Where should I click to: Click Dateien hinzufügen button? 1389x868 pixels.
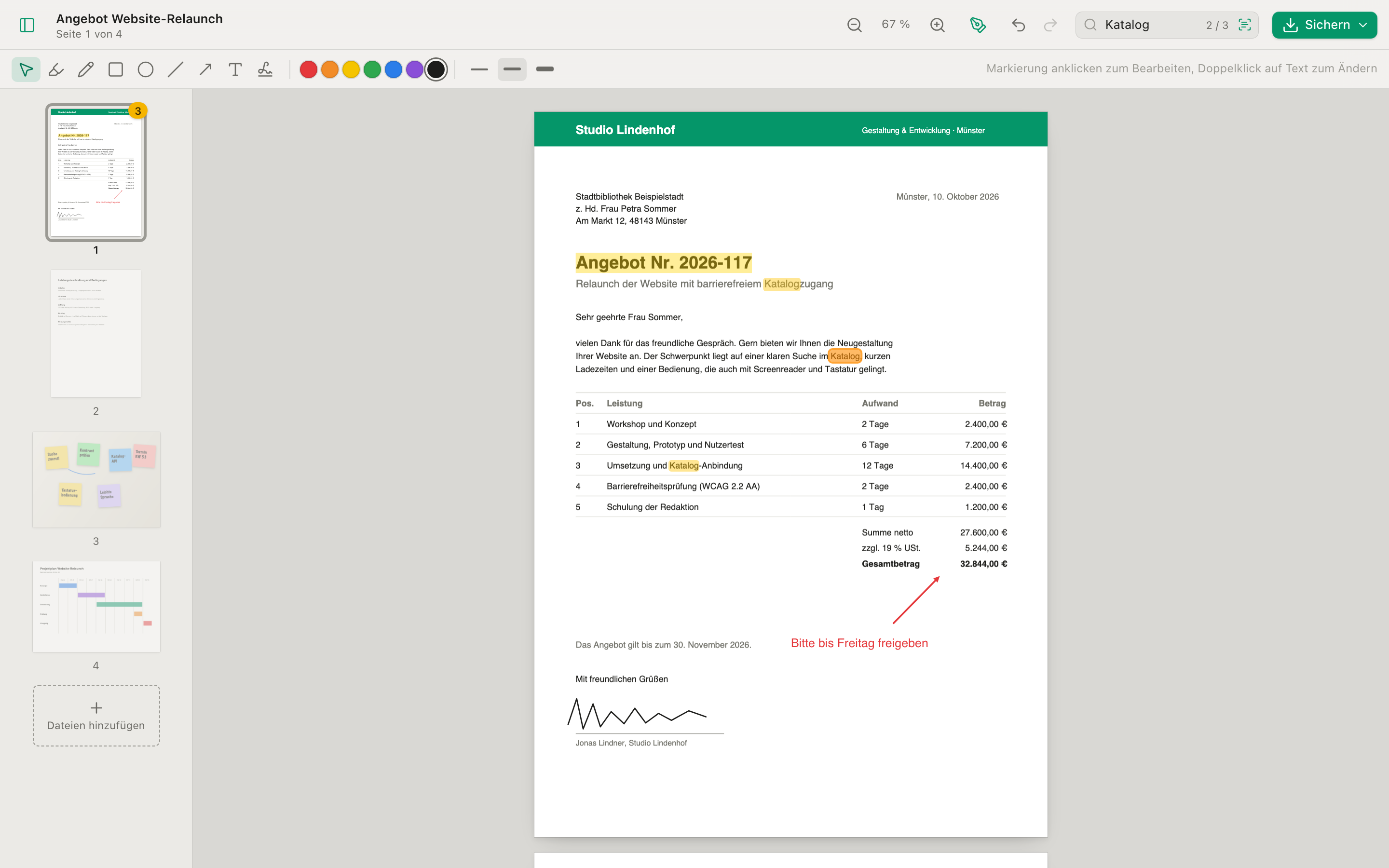pos(96,715)
